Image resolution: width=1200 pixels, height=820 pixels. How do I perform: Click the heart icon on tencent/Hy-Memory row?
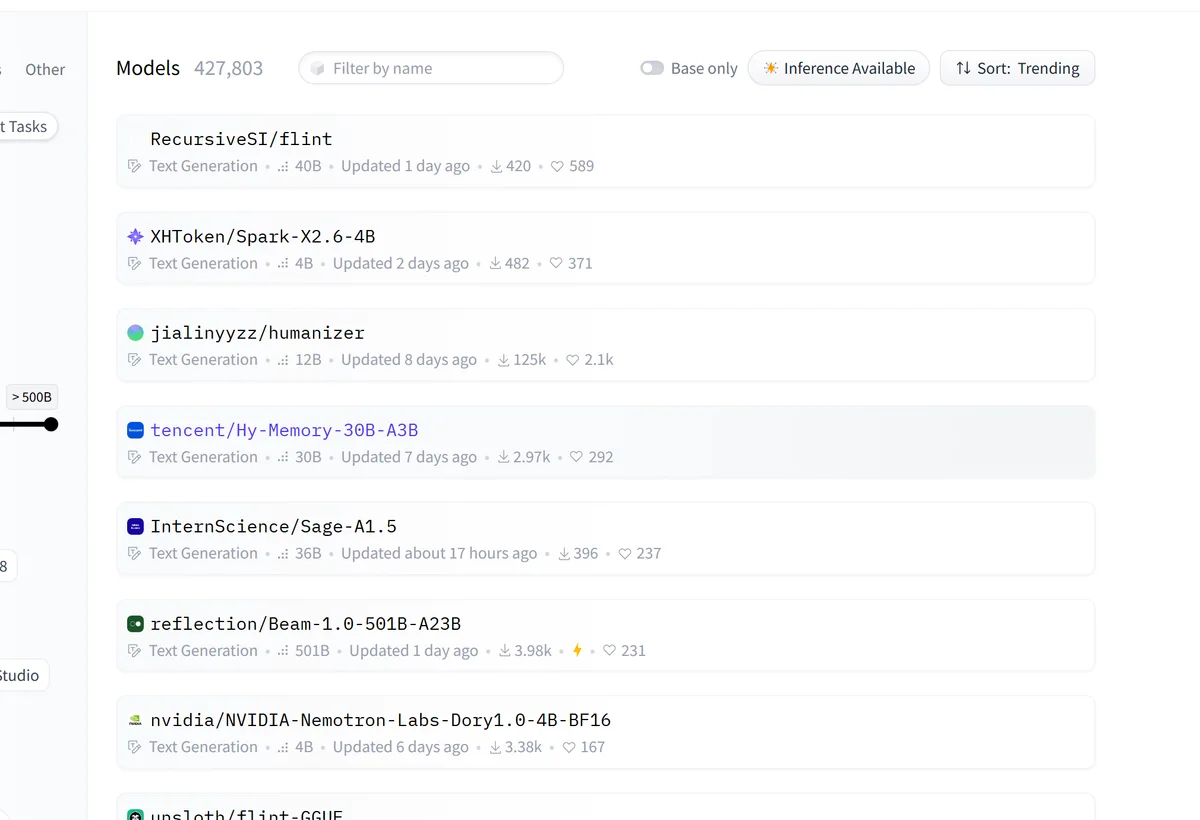577,457
